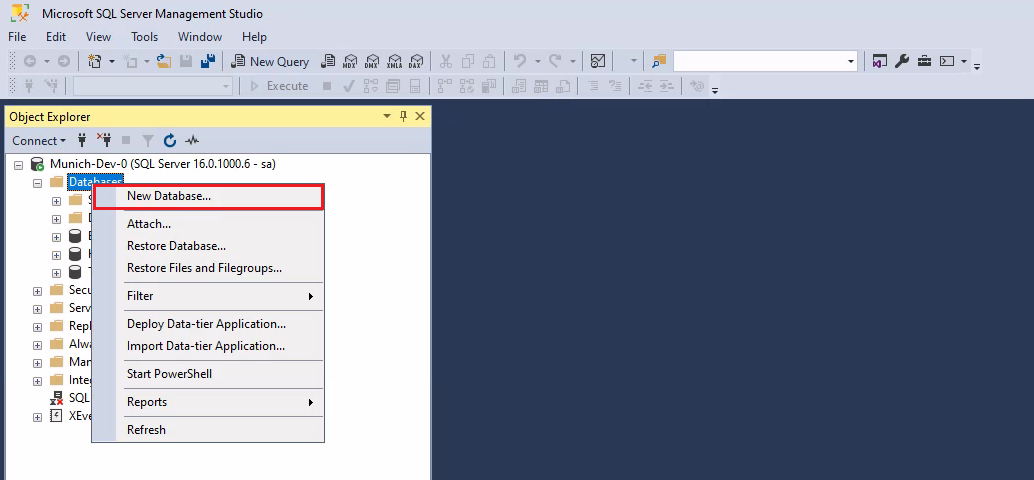
Task: Open the Command Window icon
Action: (947, 61)
